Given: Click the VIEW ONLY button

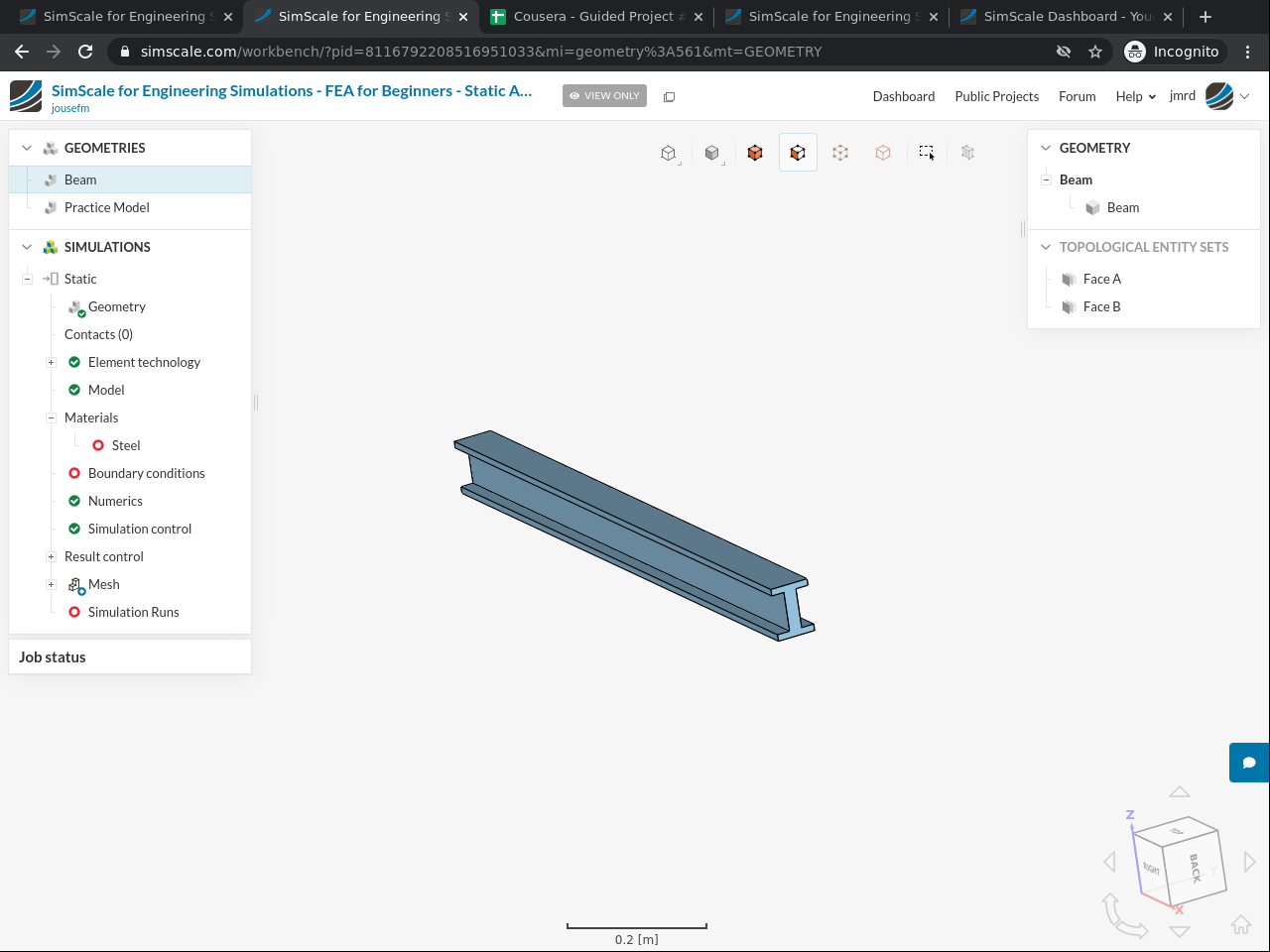Looking at the screenshot, I should coord(604,96).
